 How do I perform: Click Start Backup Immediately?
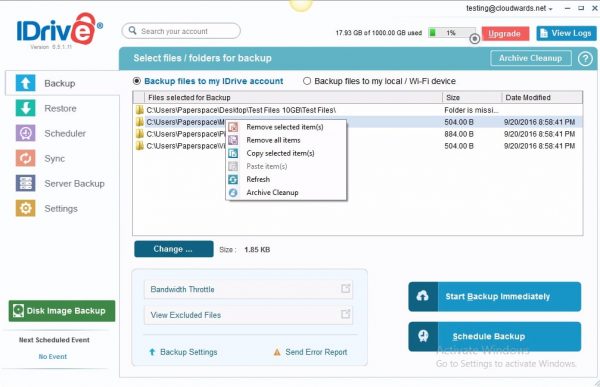click(x=494, y=297)
